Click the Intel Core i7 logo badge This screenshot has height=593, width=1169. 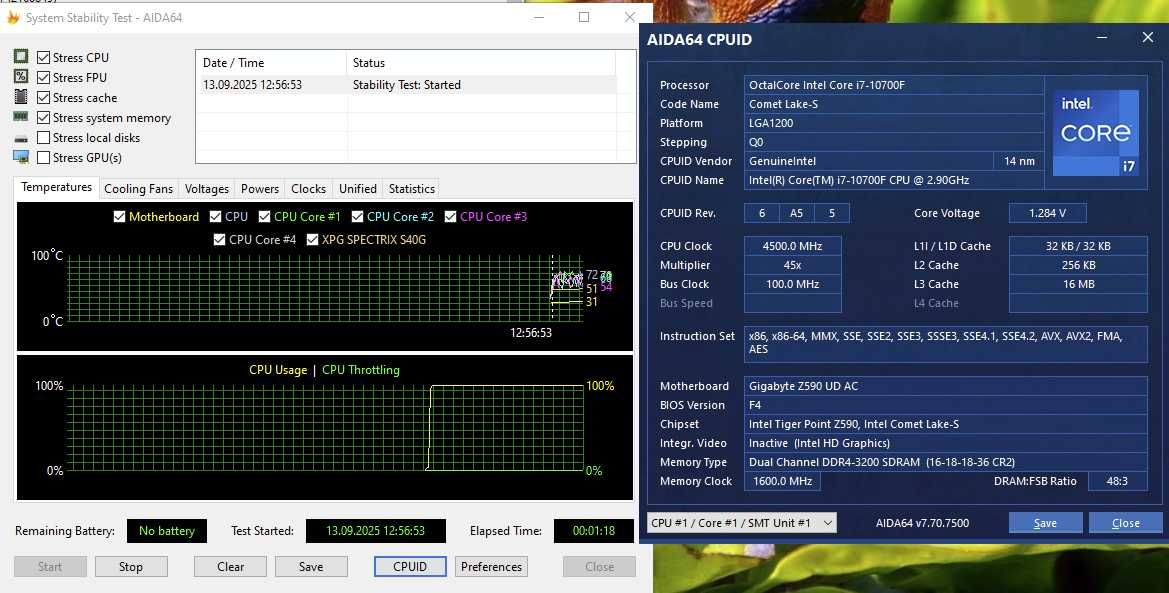pyautogui.click(x=1095, y=133)
